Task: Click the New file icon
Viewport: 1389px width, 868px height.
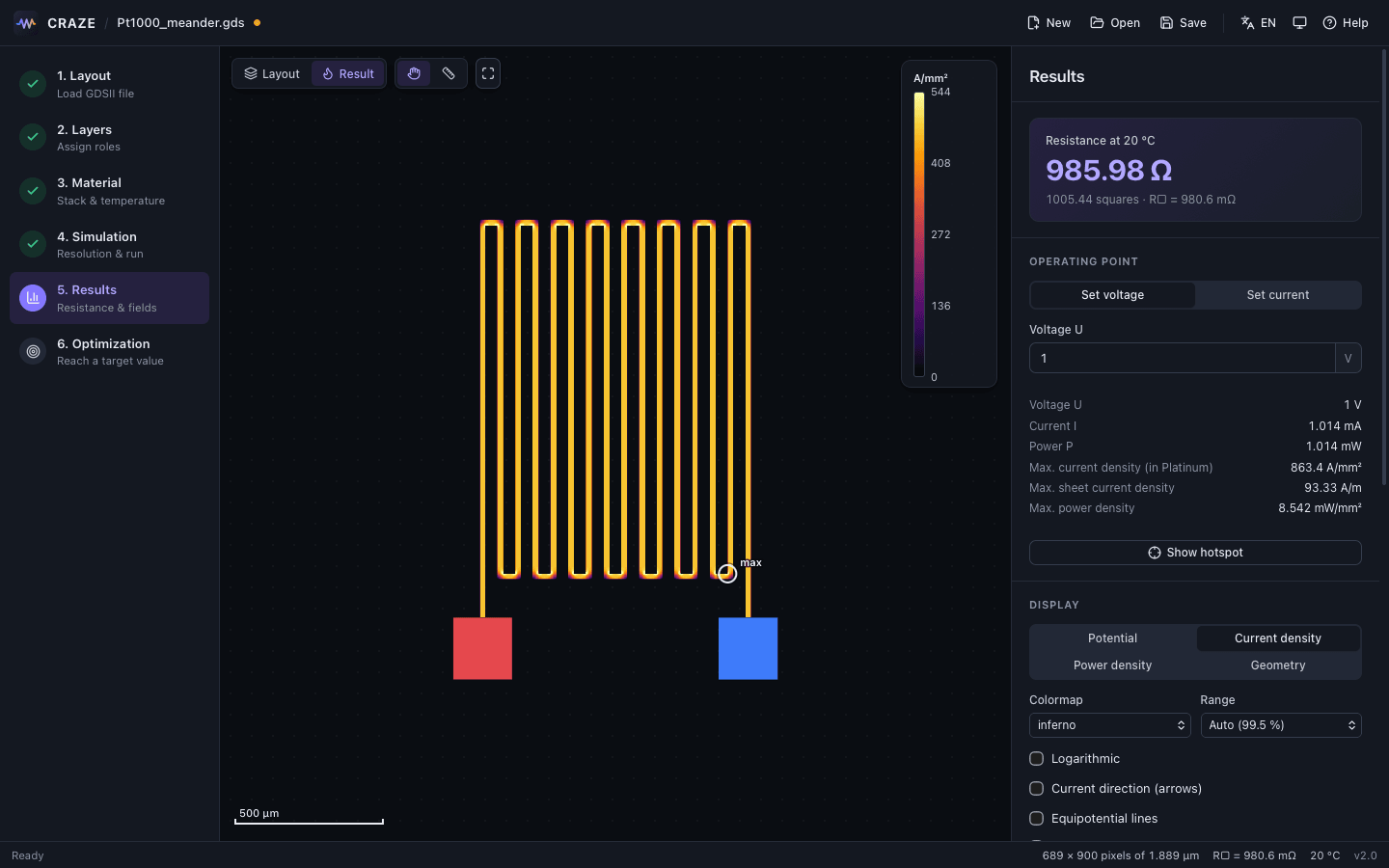Action: pyautogui.click(x=1033, y=23)
